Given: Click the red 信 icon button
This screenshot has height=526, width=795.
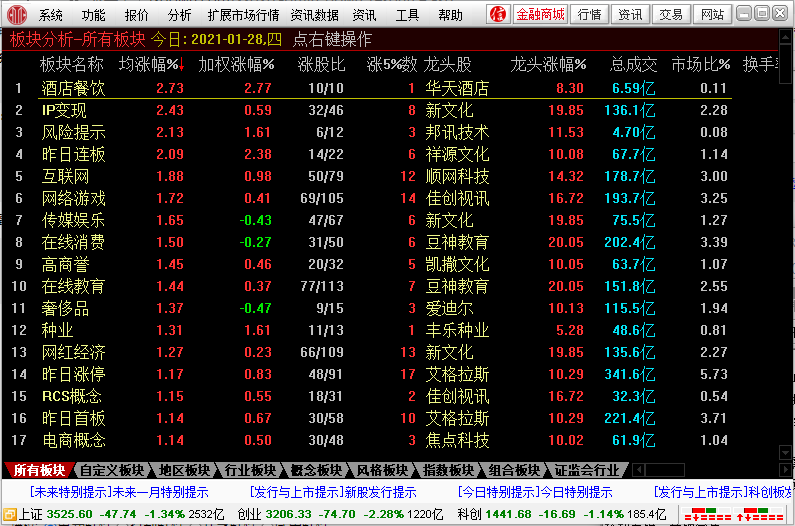Looking at the screenshot, I should click(498, 14).
